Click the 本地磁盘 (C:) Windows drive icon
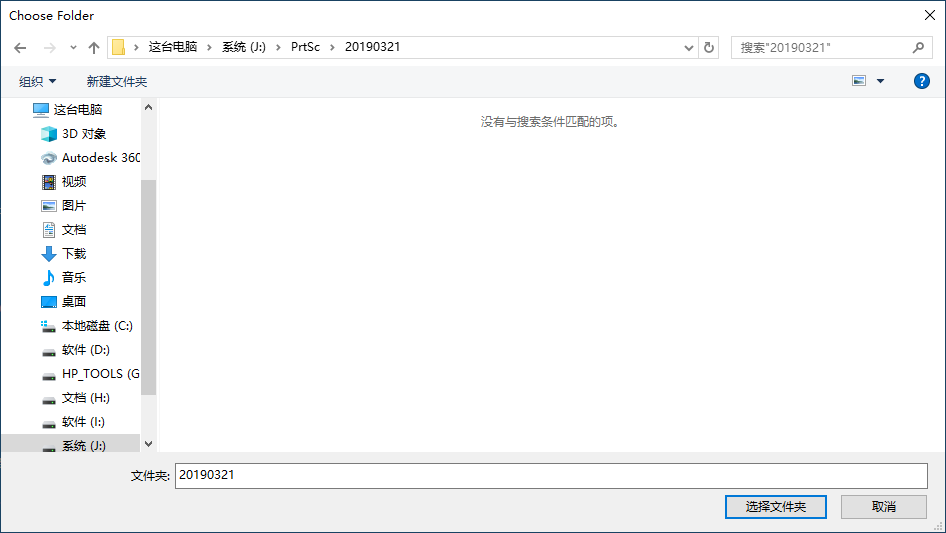The height and width of the screenshot is (533, 946). [x=48, y=326]
